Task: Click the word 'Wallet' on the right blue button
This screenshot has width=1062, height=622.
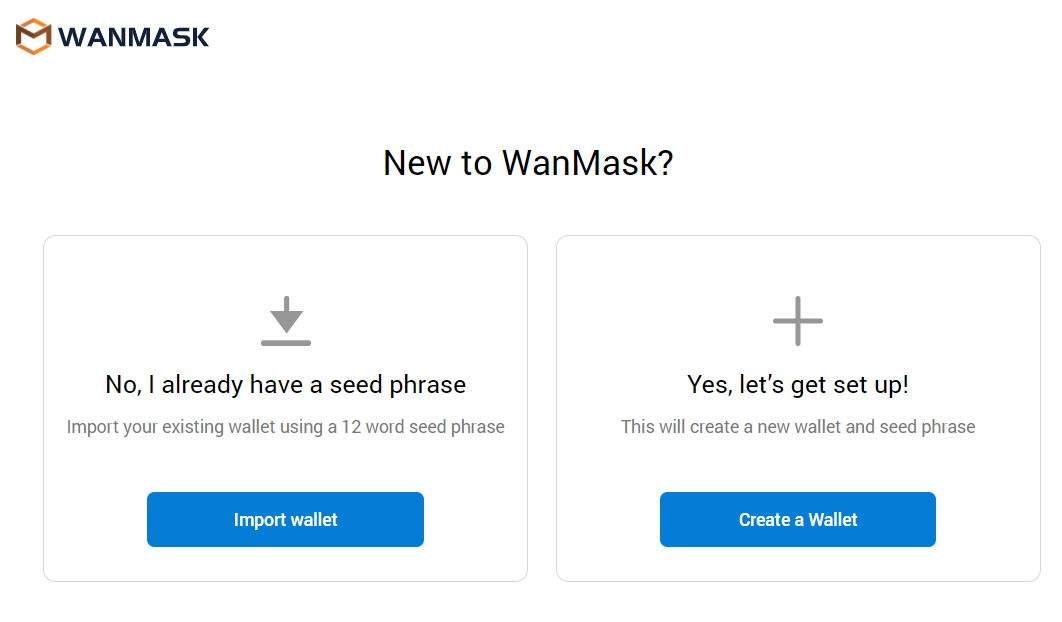Action: coord(833,520)
